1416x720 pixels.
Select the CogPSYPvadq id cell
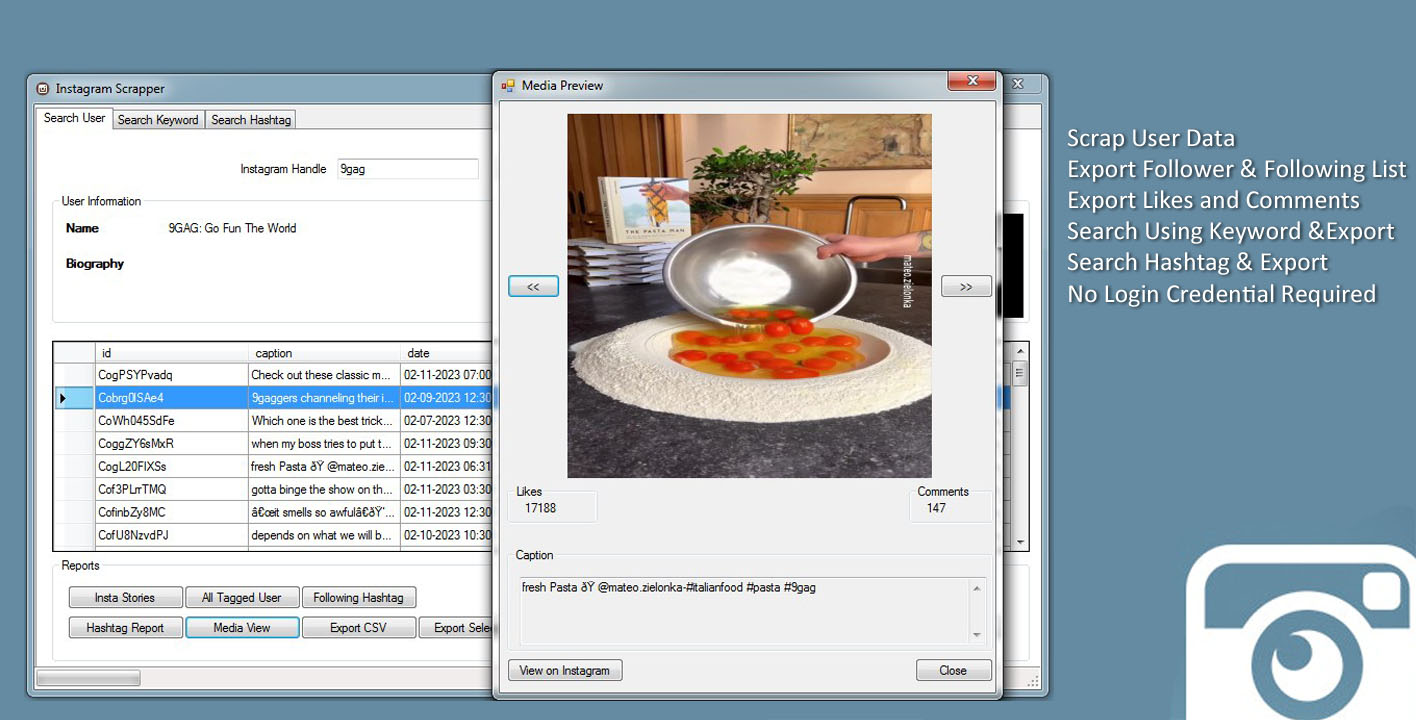pos(171,375)
